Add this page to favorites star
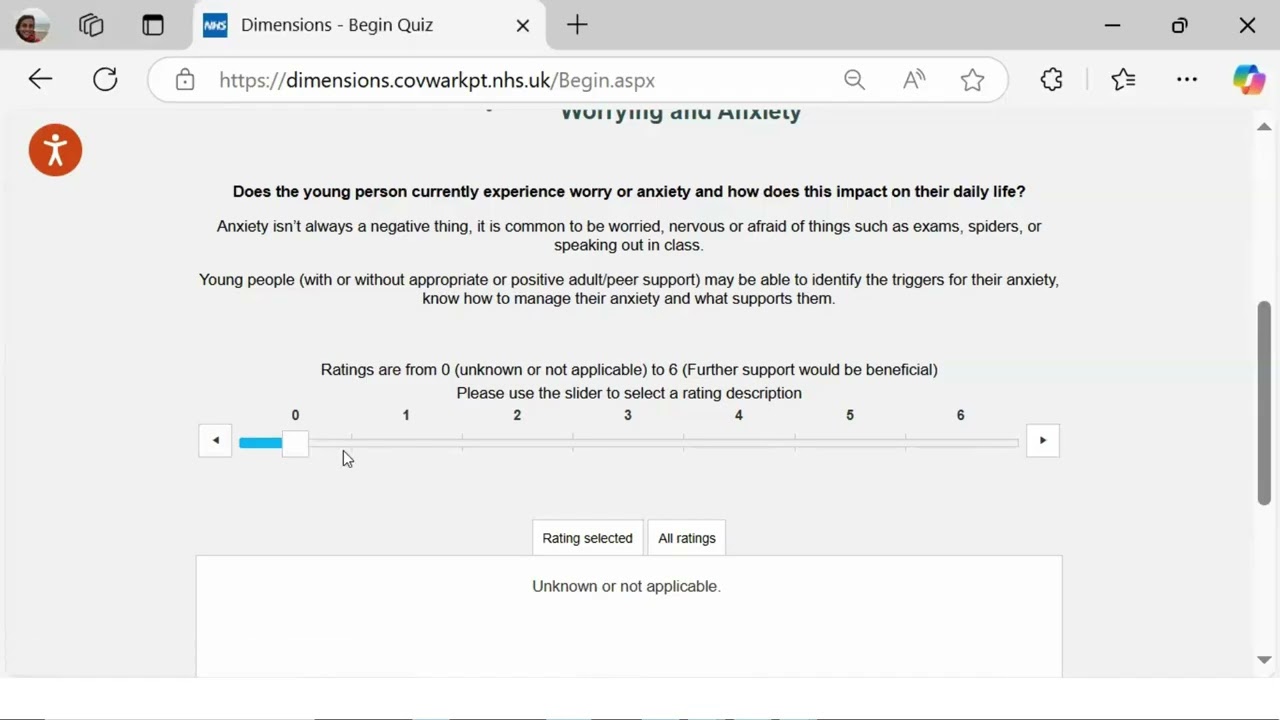 click(x=972, y=80)
